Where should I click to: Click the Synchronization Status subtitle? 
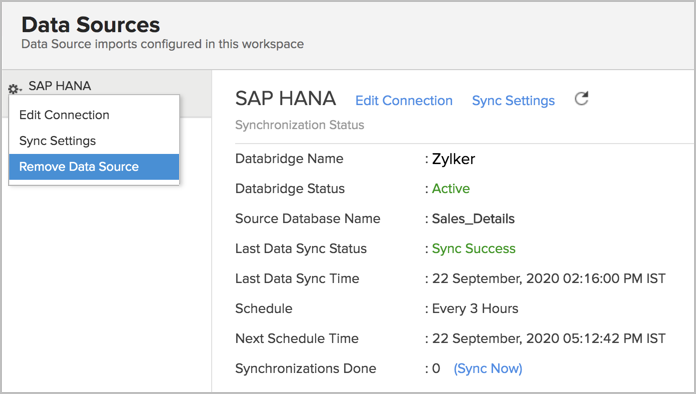point(300,125)
